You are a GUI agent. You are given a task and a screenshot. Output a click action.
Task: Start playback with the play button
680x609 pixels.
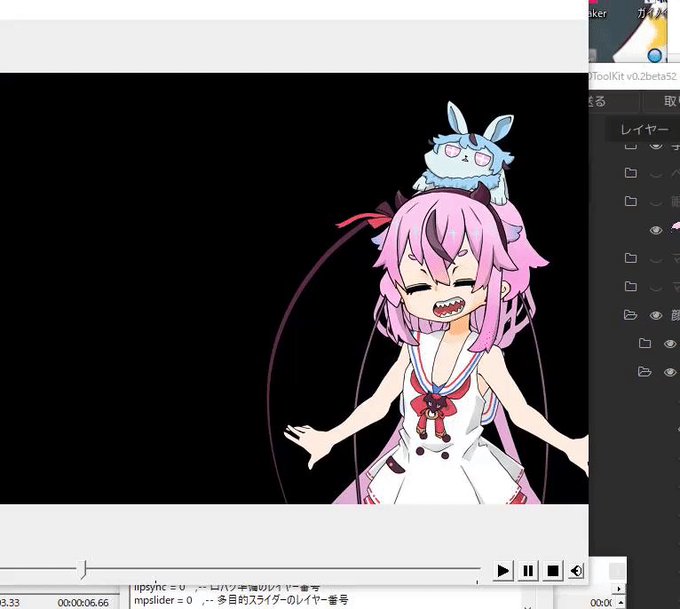click(503, 570)
